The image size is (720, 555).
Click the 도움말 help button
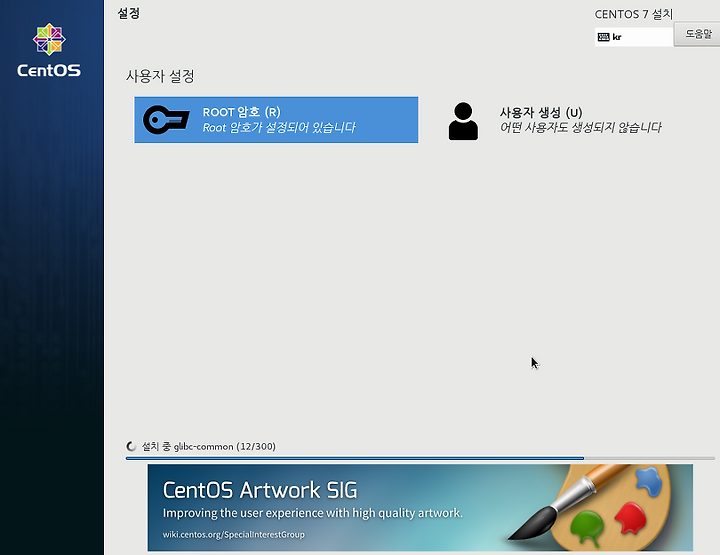pos(698,34)
